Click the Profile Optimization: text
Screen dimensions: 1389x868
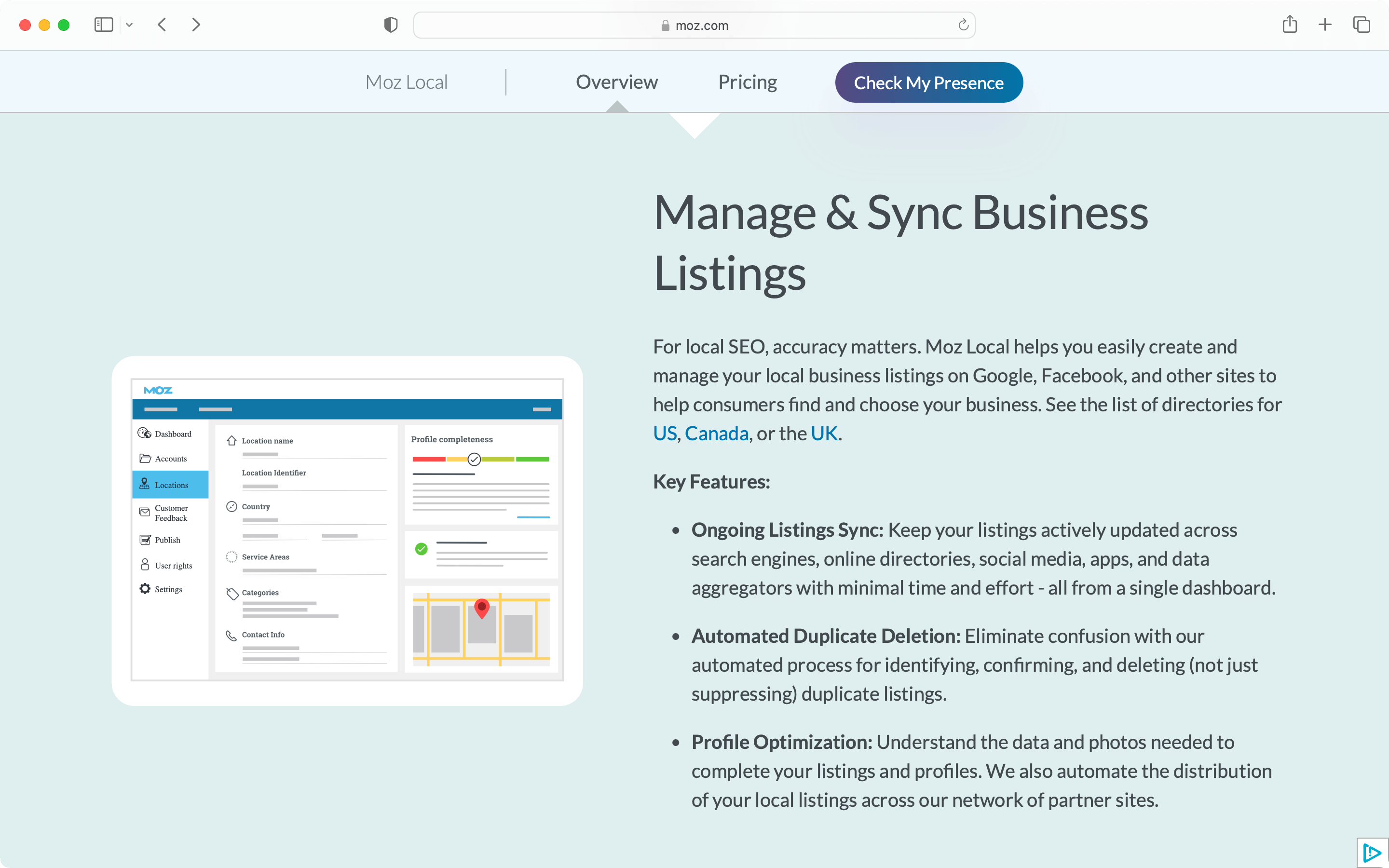(781, 742)
